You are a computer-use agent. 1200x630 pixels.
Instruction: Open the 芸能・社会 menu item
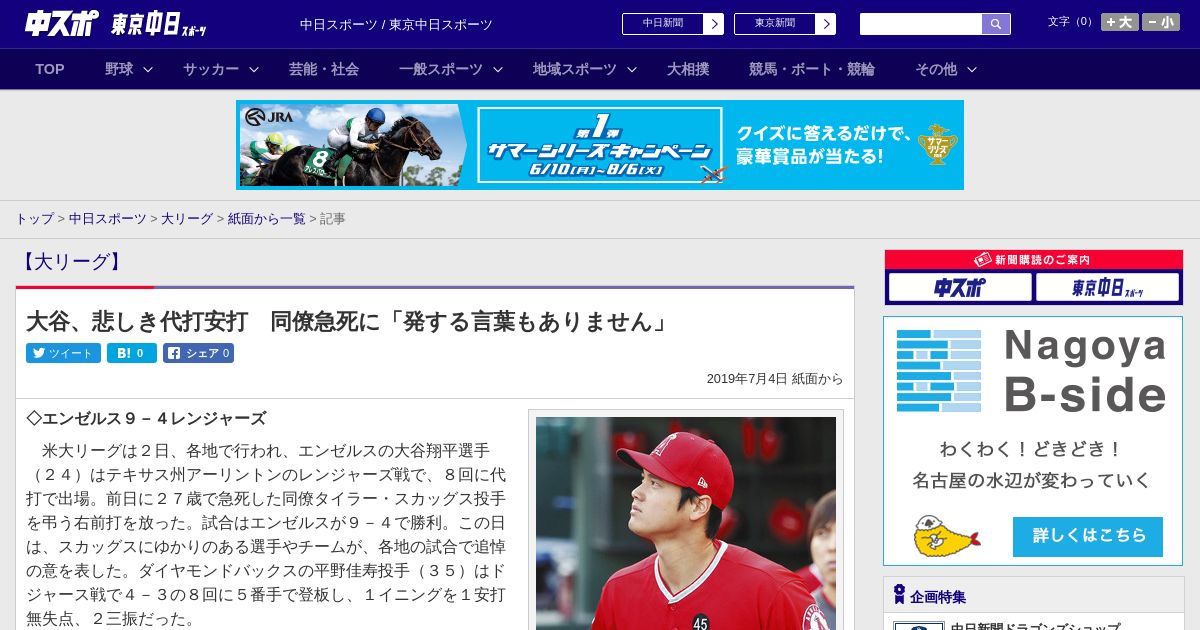click(x=324, y=69)
